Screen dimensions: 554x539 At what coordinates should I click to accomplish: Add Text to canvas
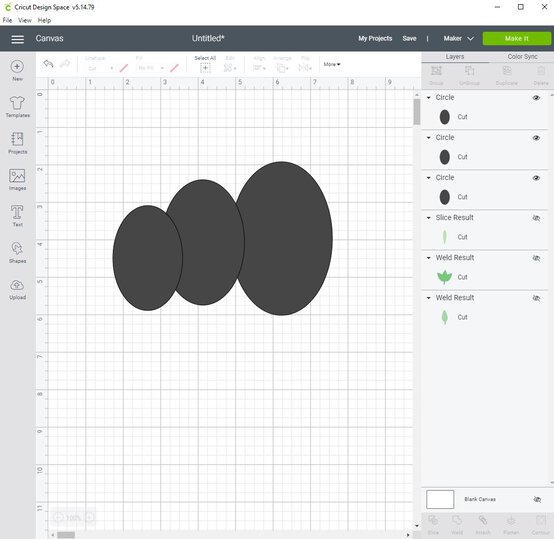click(x=17, y=216)
